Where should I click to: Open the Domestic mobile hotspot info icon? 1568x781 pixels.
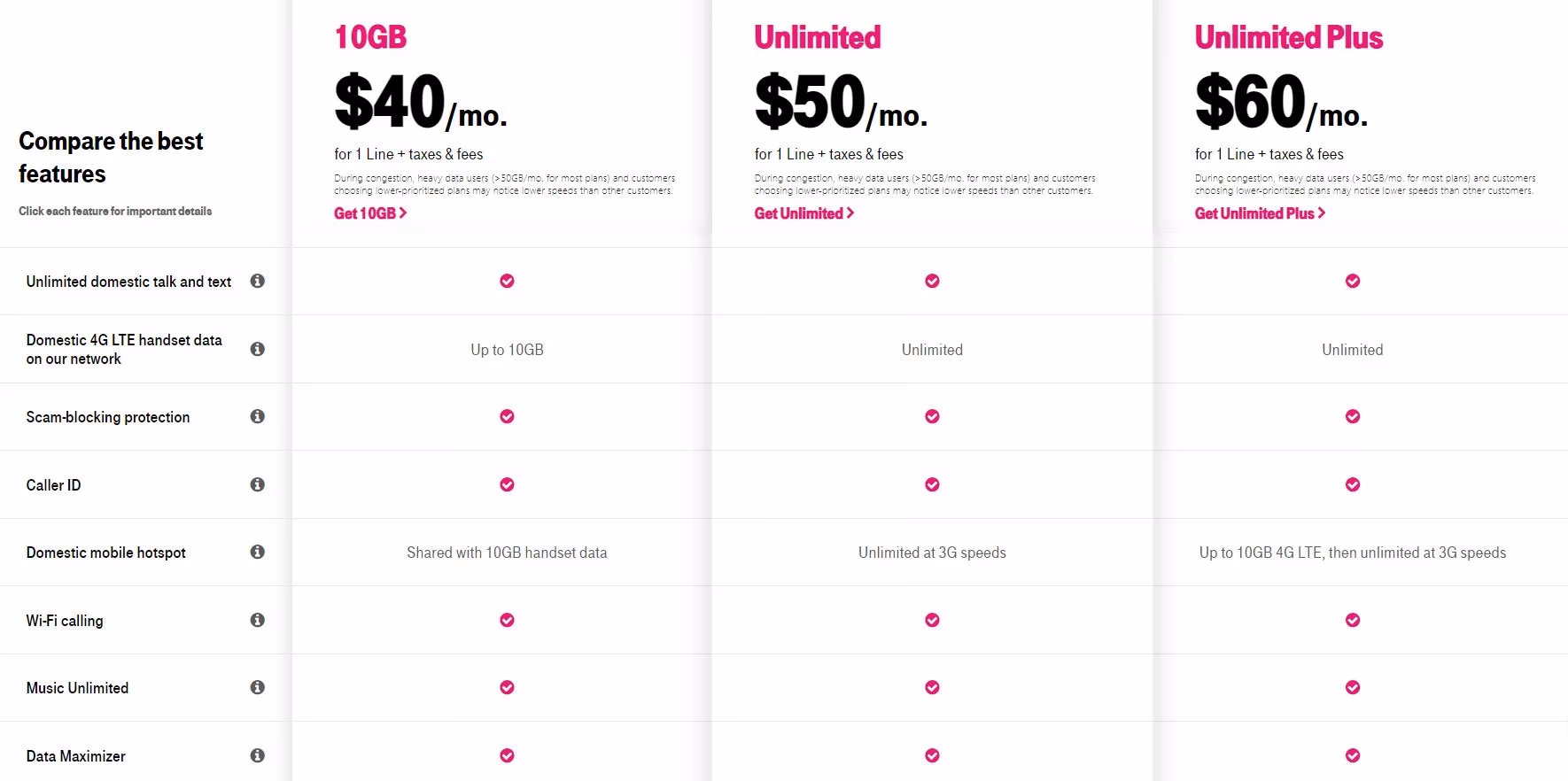click(258, 551)
